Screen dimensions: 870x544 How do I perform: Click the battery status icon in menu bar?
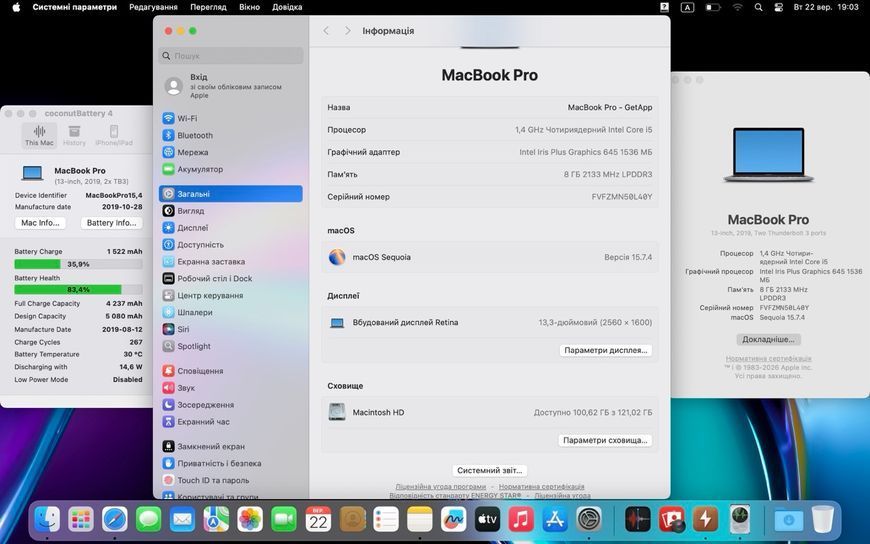tap(712, 7)
